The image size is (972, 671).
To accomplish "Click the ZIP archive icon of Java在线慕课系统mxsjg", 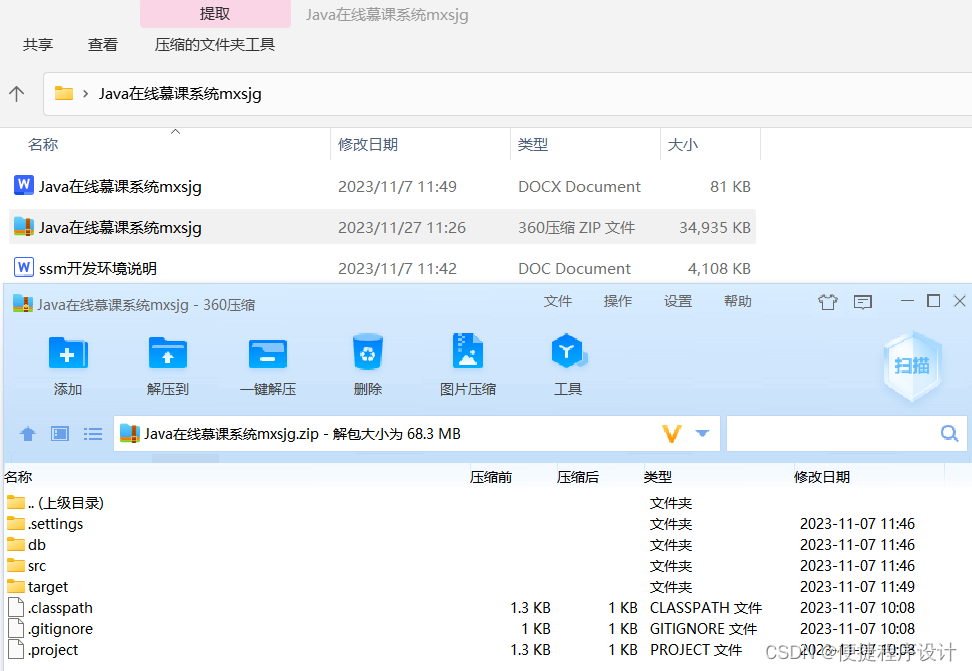I will (x=24, y=226).
